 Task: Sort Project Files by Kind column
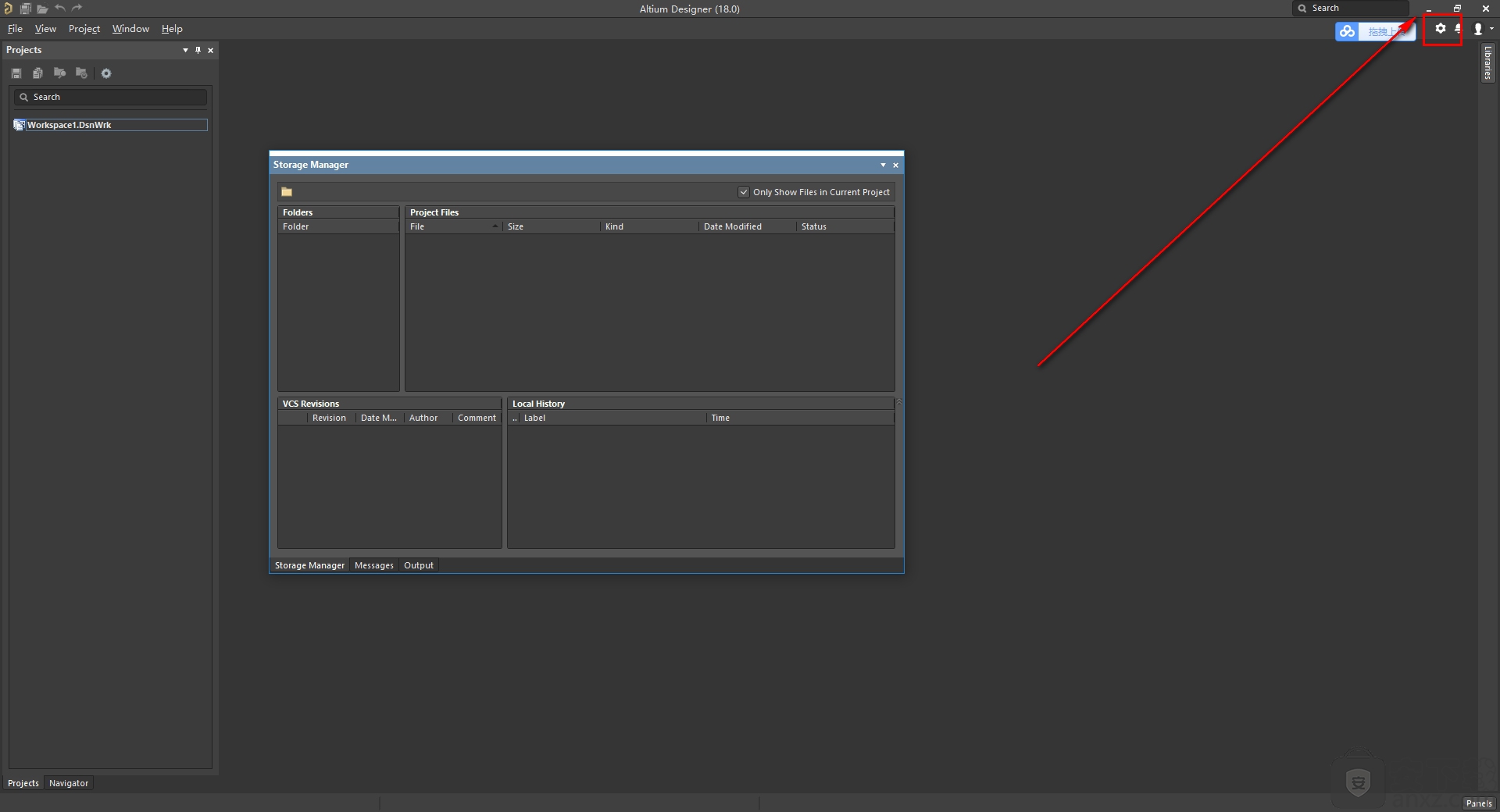(x=649, y=226)
